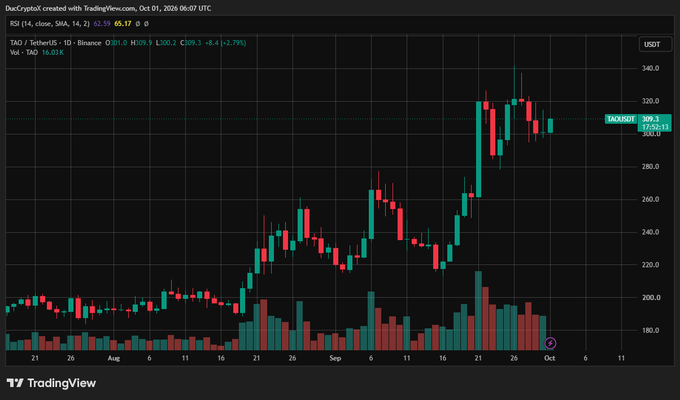Click the tallest volume bar at Sep 21

(478, 311)
